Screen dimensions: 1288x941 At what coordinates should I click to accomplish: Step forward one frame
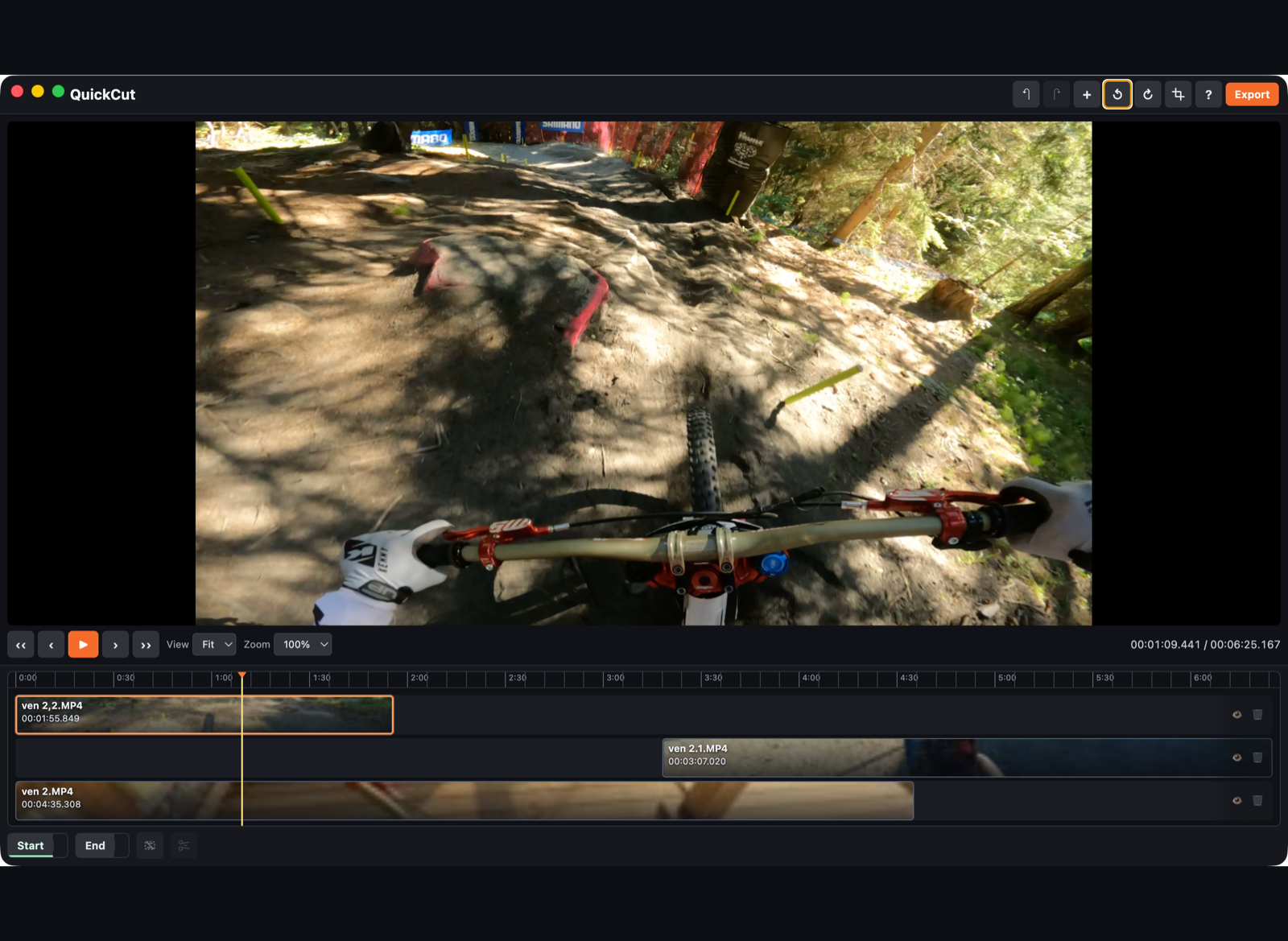115,645
